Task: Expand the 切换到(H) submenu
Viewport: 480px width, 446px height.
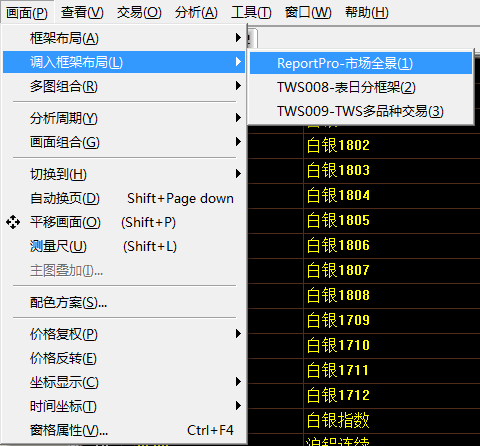Action: pyautogui.click(x=124, y=174)
